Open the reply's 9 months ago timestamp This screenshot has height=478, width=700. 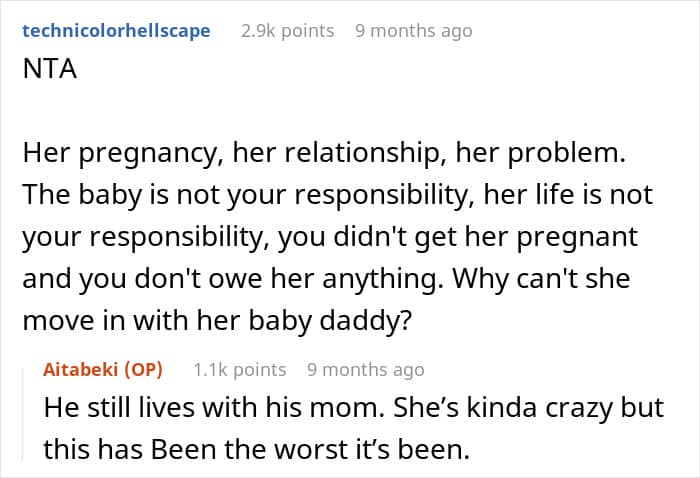click(366, 370)
